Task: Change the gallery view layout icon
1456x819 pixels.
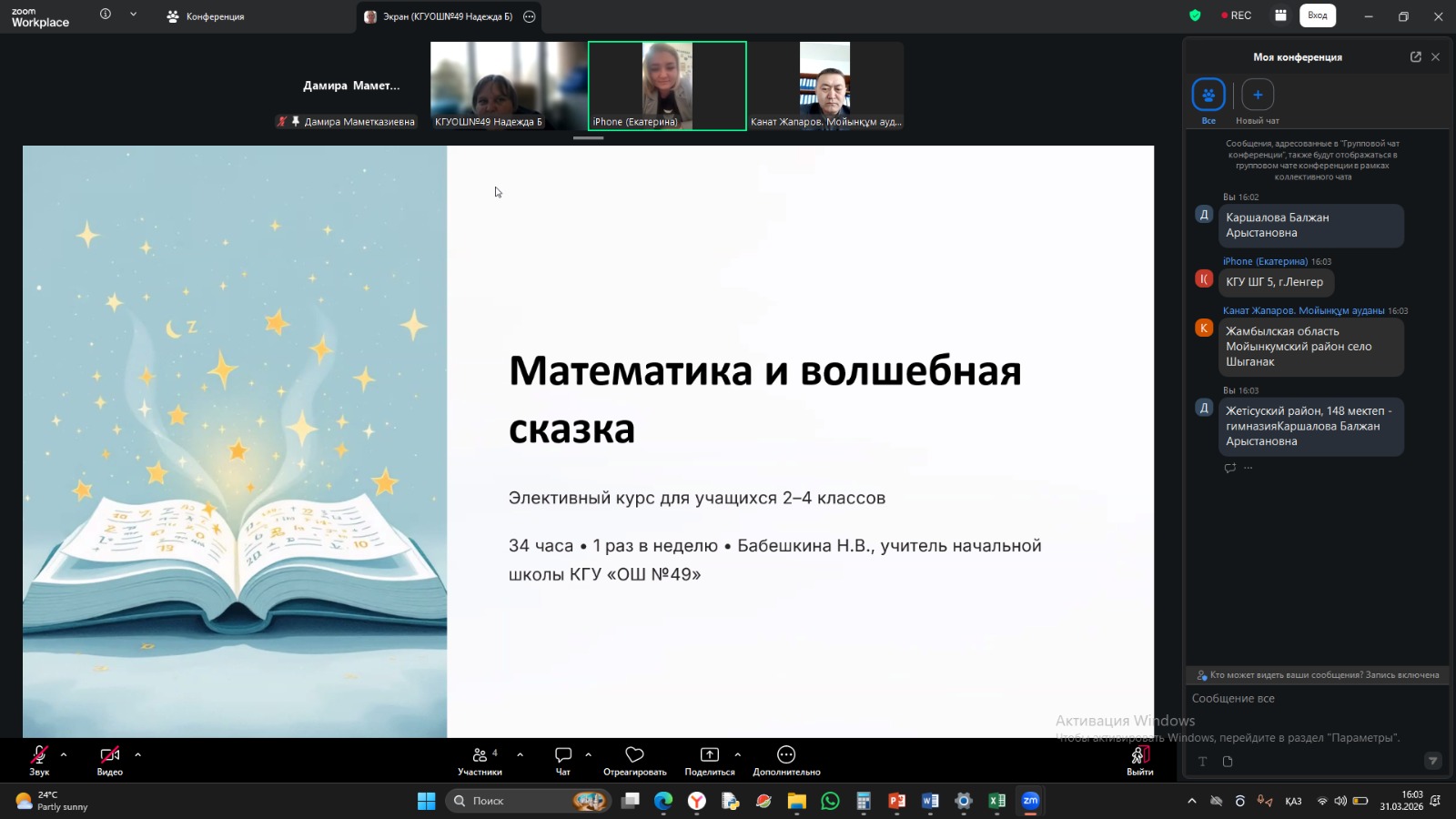Action: click(1280, 15)
